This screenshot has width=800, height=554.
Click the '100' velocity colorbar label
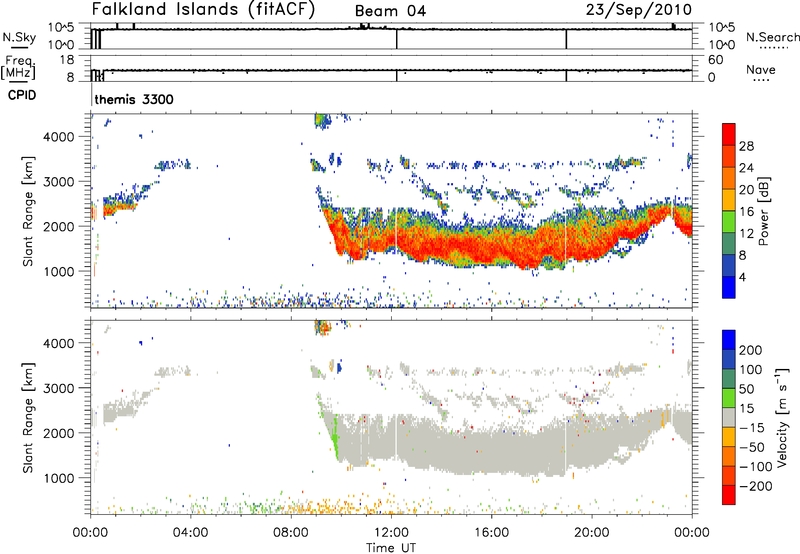pyautogui.click(x=751, y=370)
